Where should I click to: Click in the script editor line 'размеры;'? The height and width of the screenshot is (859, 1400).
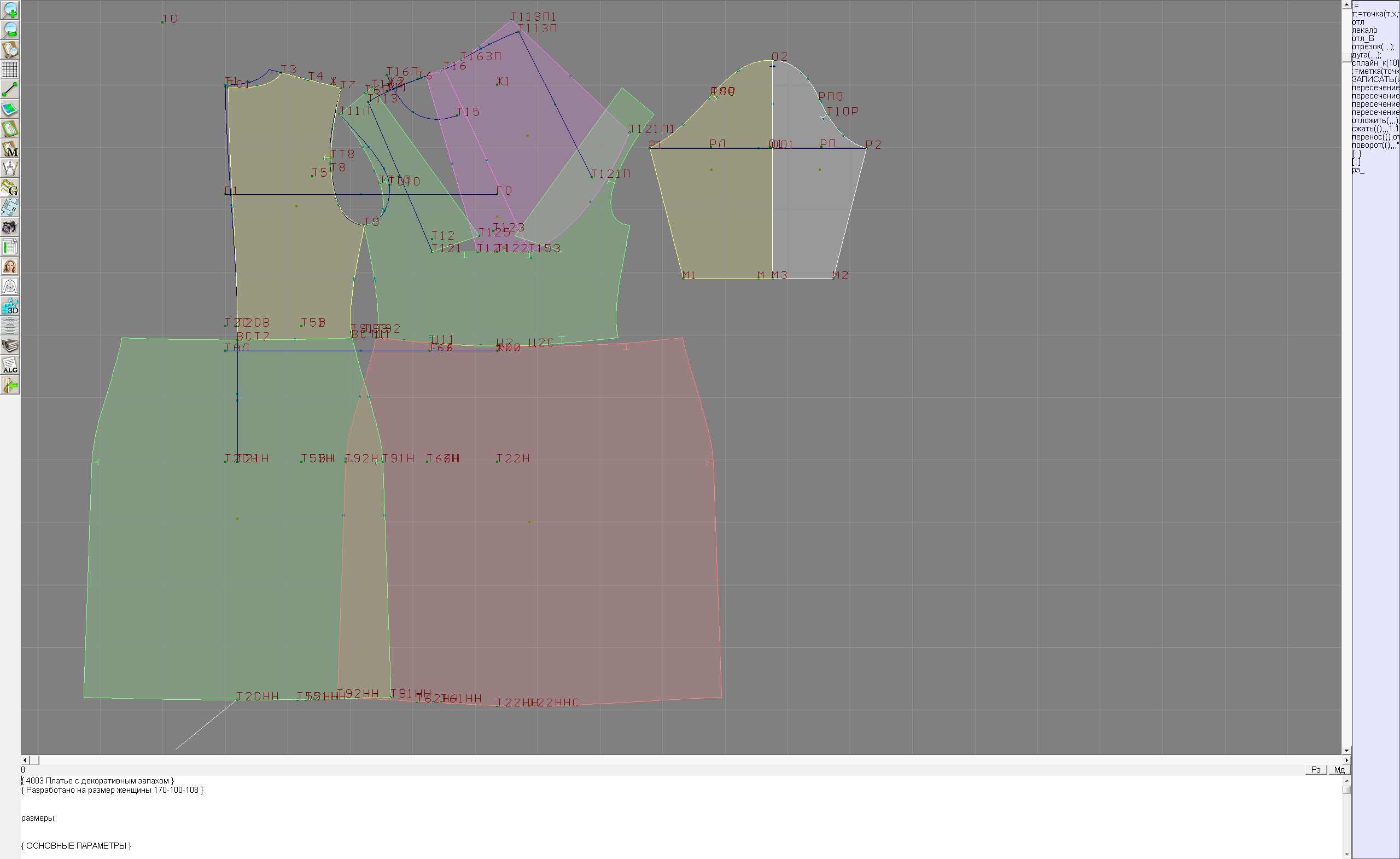click(x=39, y=818)
